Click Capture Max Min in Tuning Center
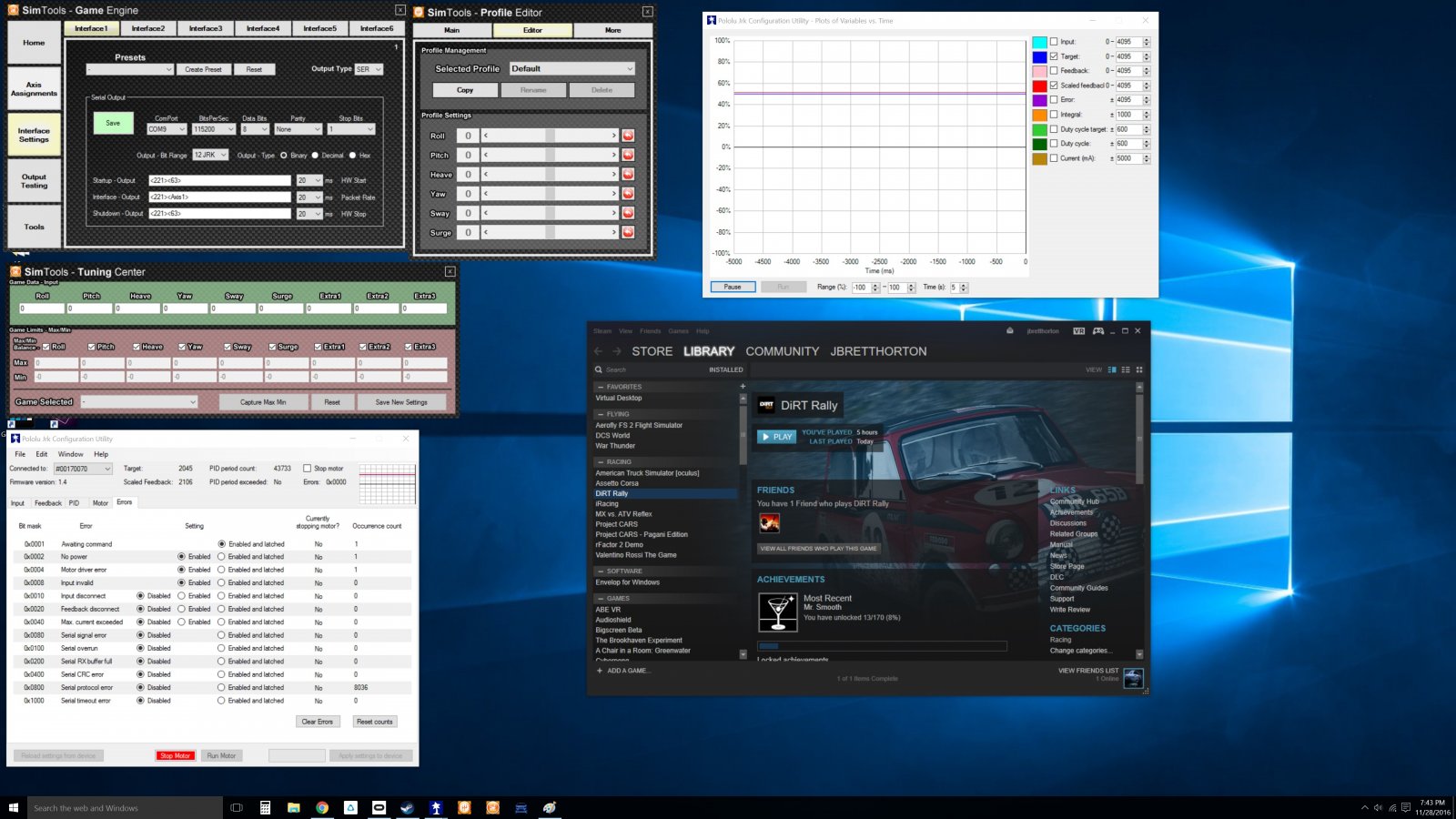The image size is (1456, 819). pyautogui.click(x=263, y=402)
